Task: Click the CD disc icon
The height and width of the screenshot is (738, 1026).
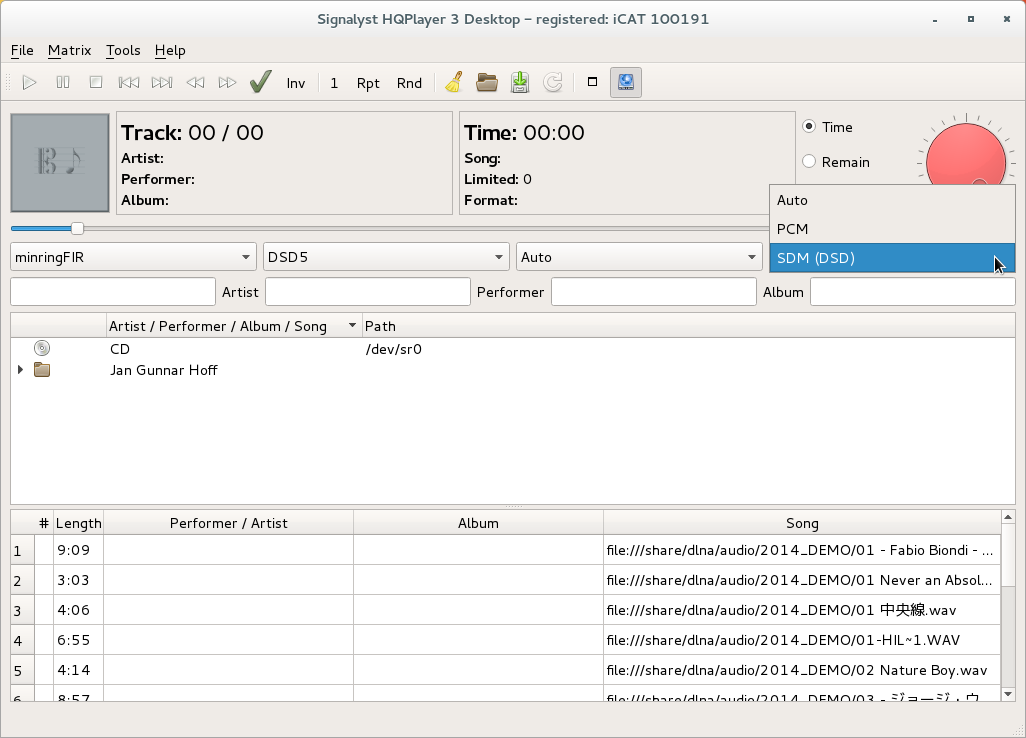Action: (x=42, y=348)
